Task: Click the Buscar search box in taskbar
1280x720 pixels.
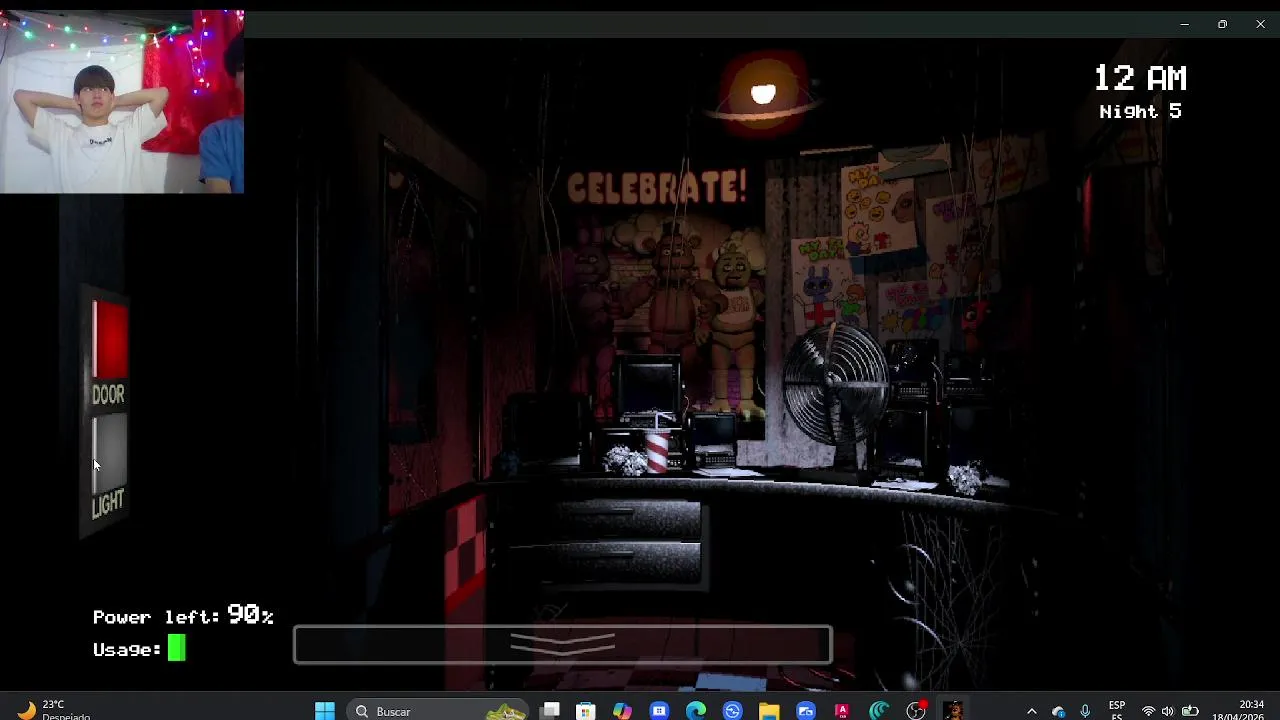Action: click(x=438, y=711)
